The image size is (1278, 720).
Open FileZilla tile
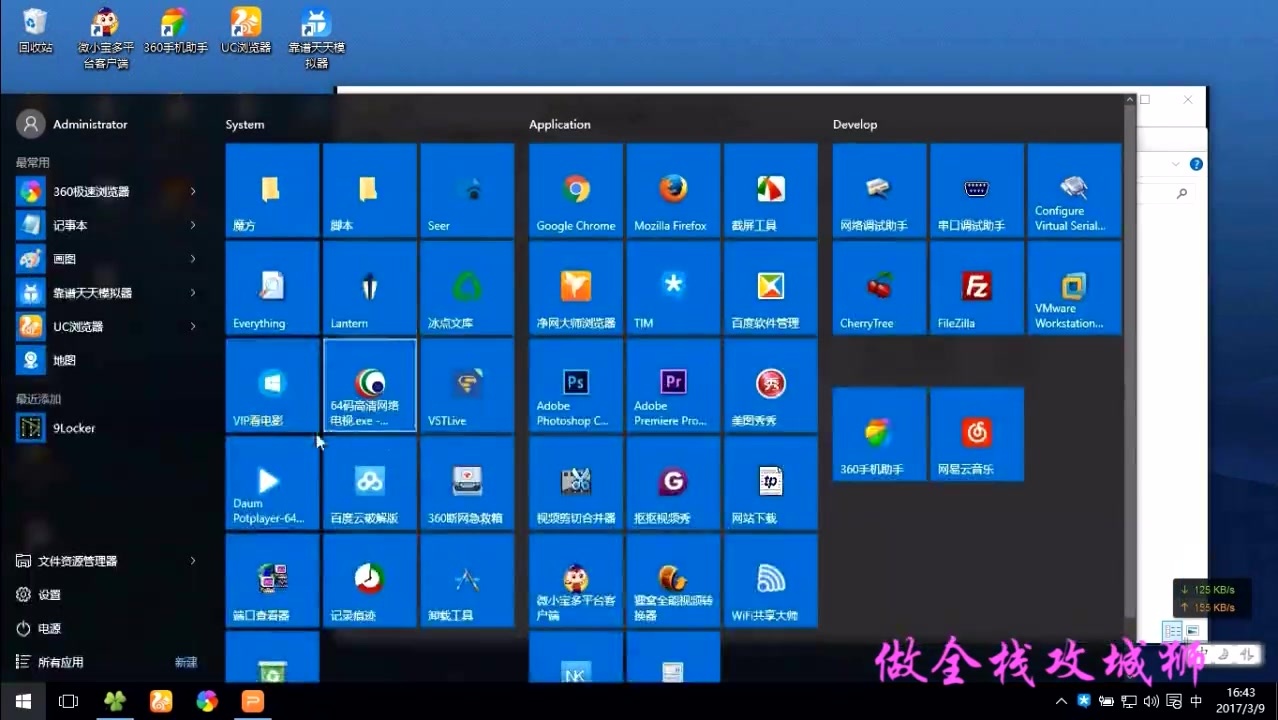click(x=977, y=288)
